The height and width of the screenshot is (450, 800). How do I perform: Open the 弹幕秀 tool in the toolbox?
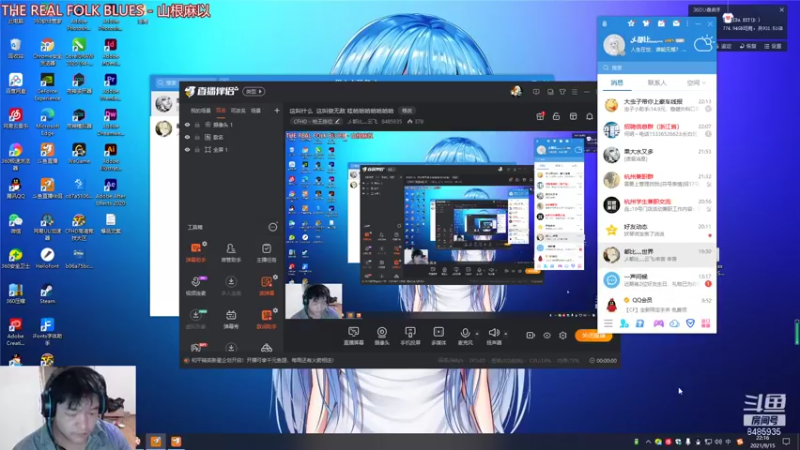(x=231, y=319)
